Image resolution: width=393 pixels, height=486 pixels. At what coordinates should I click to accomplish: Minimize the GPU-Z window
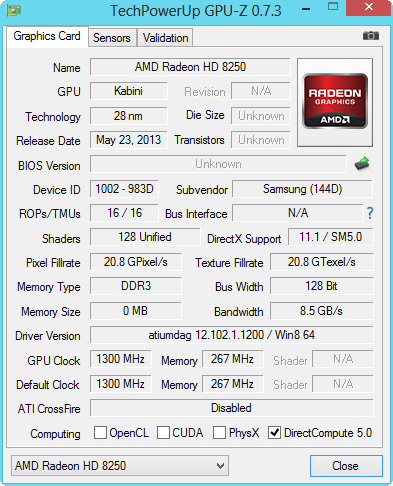306,9
